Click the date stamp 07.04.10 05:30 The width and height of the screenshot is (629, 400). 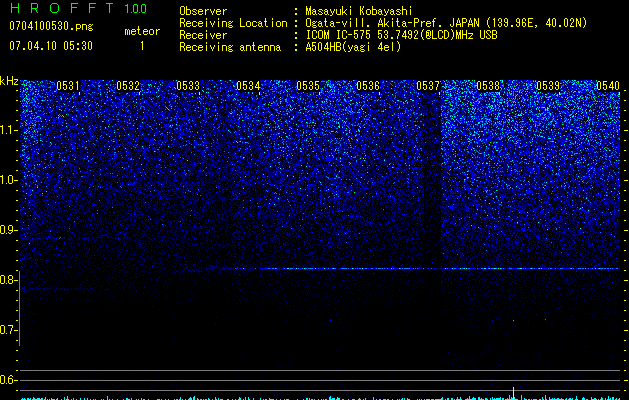(x=51, y=46)
